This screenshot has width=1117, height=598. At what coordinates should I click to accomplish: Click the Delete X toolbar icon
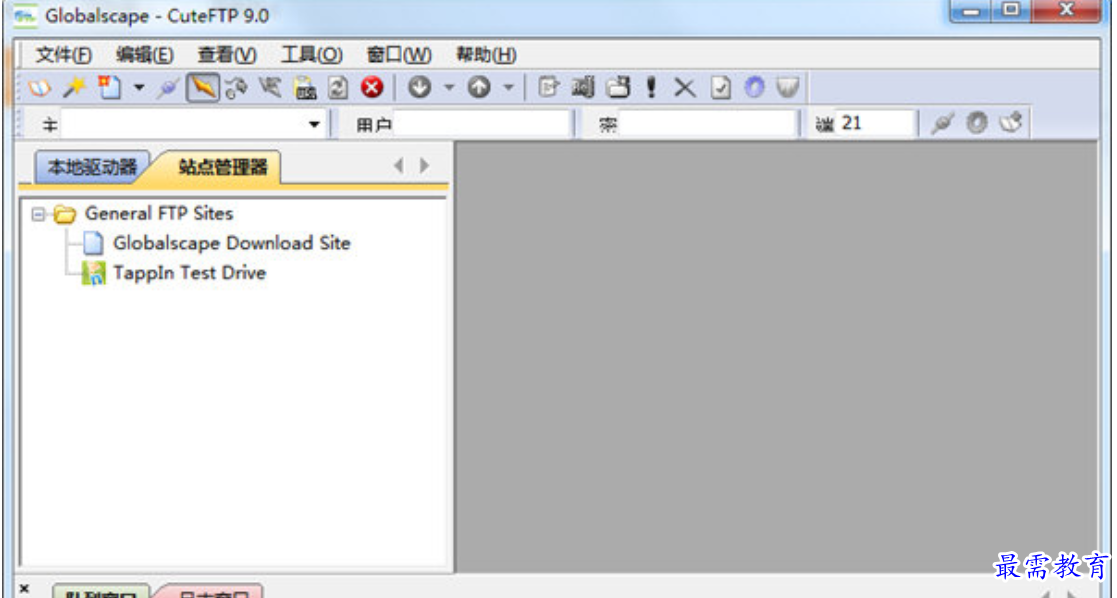(685, 88)
